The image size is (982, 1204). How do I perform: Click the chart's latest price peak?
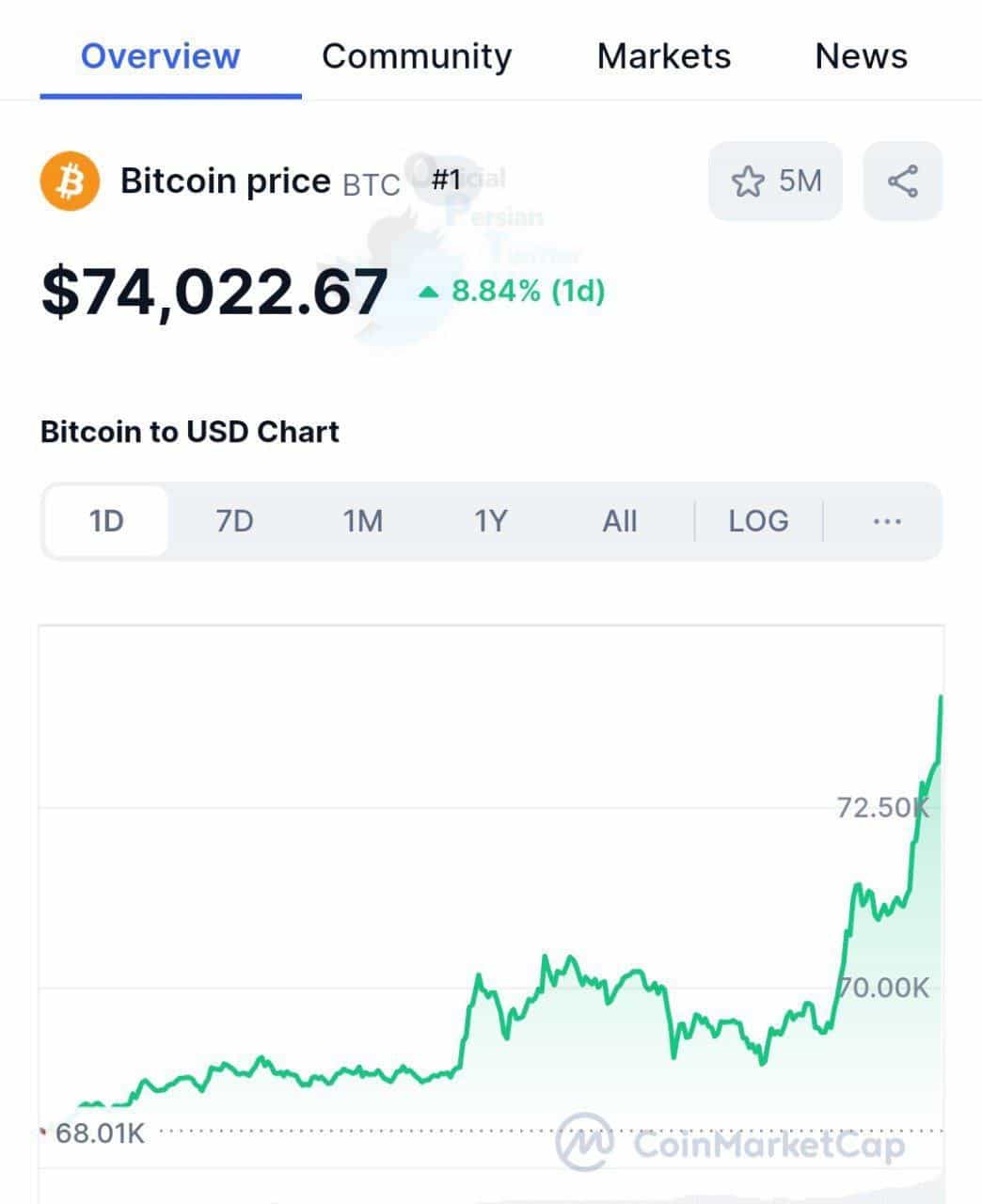pyautogui.click(x=940, y=698)
